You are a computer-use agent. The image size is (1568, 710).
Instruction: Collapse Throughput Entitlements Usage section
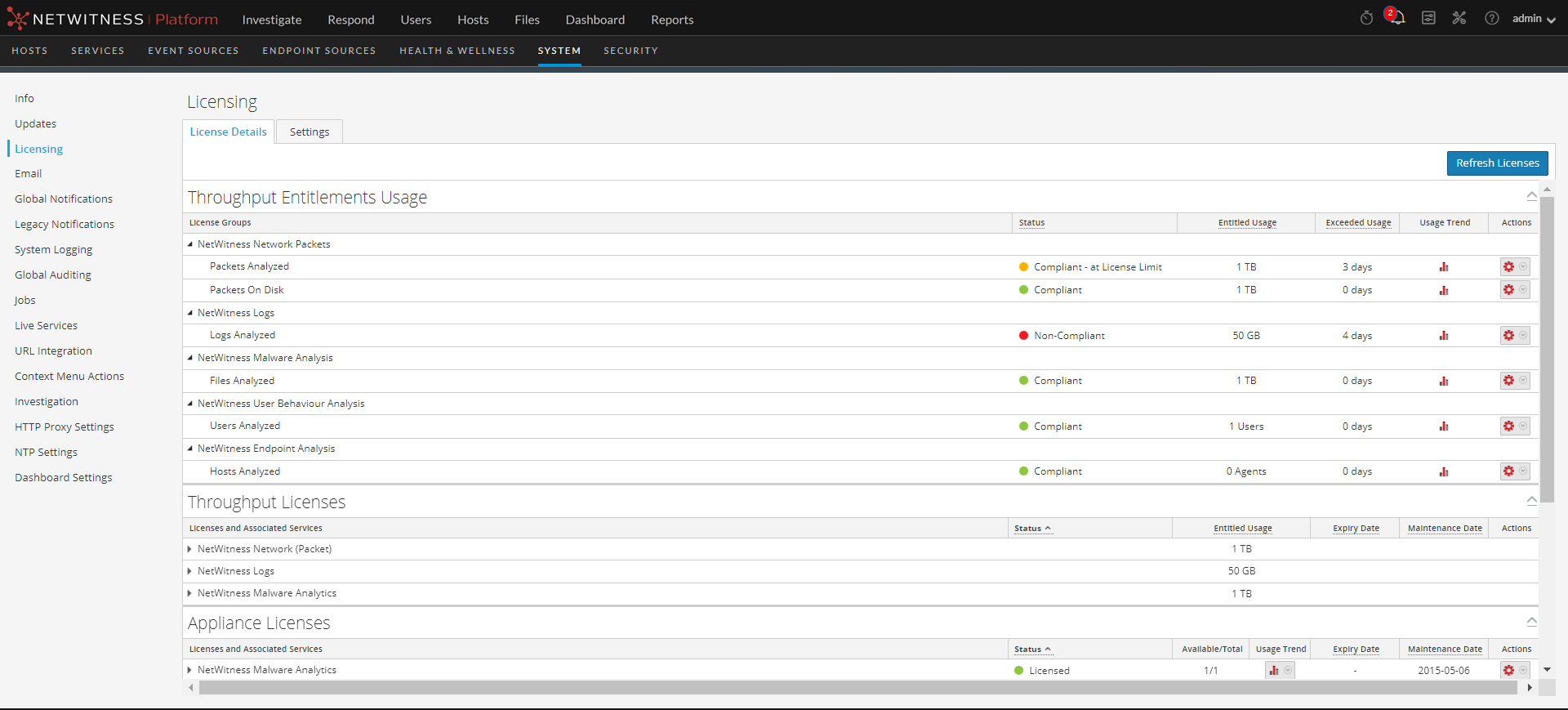pos(1531,196)
